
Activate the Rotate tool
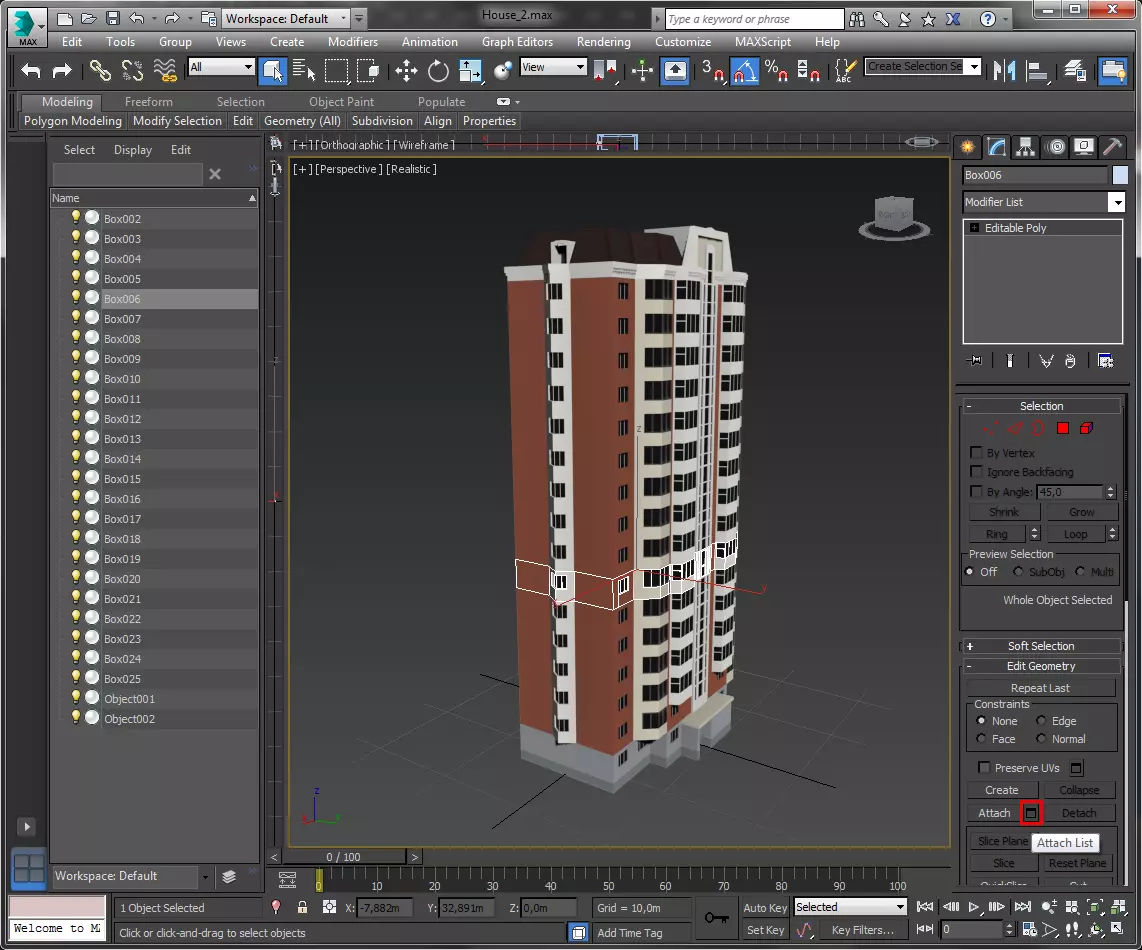[x=438, y=70]
